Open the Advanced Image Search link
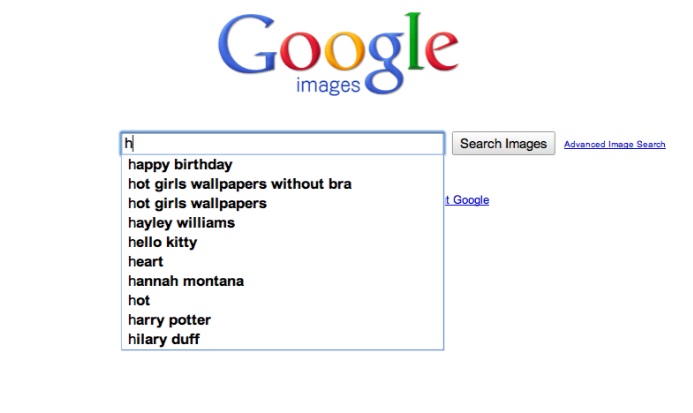The width and height of the screenshot is (693, 413). (x=614, y=145)
